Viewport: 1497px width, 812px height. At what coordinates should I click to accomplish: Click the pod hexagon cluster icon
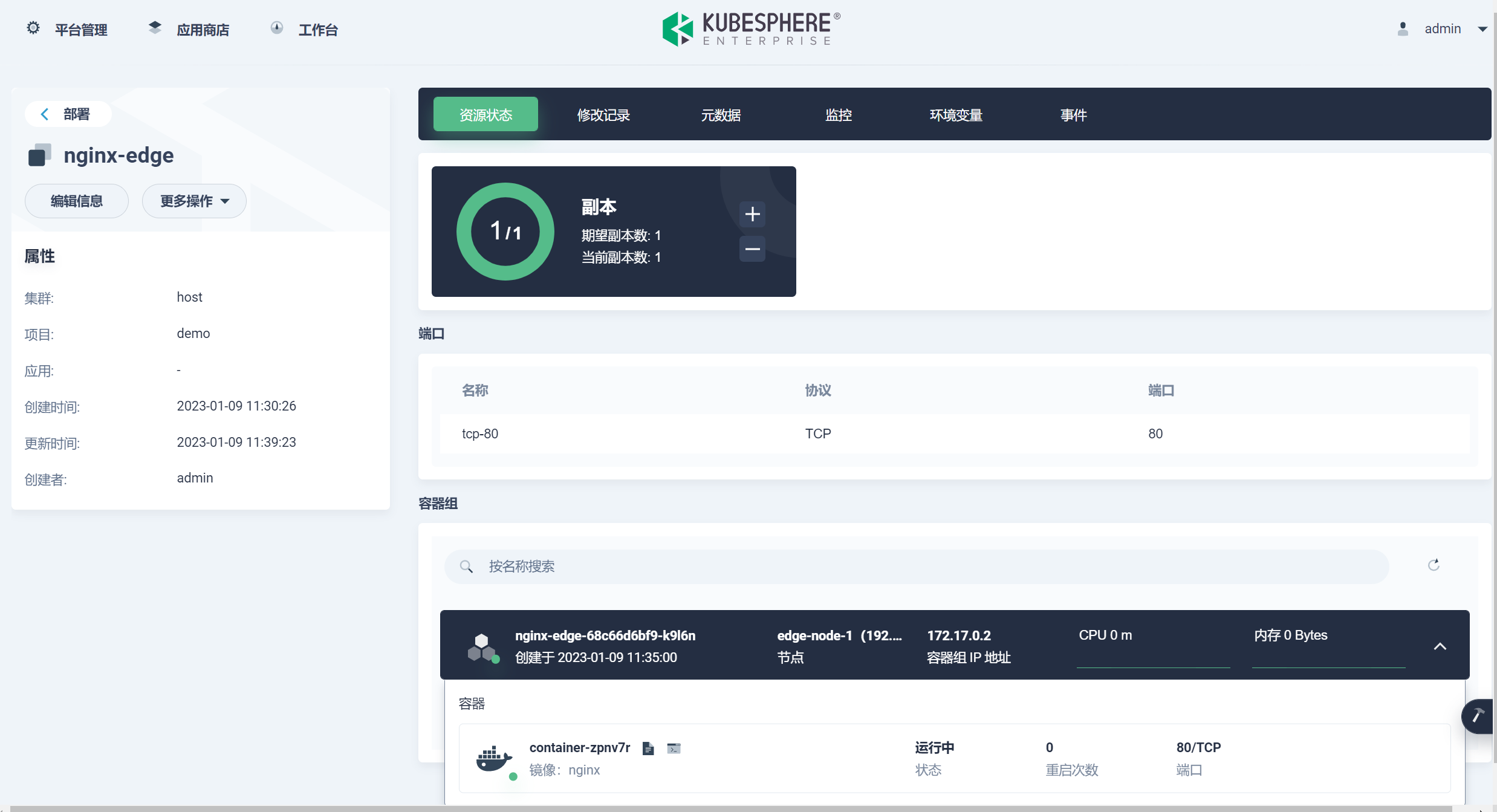pos(482,647)
